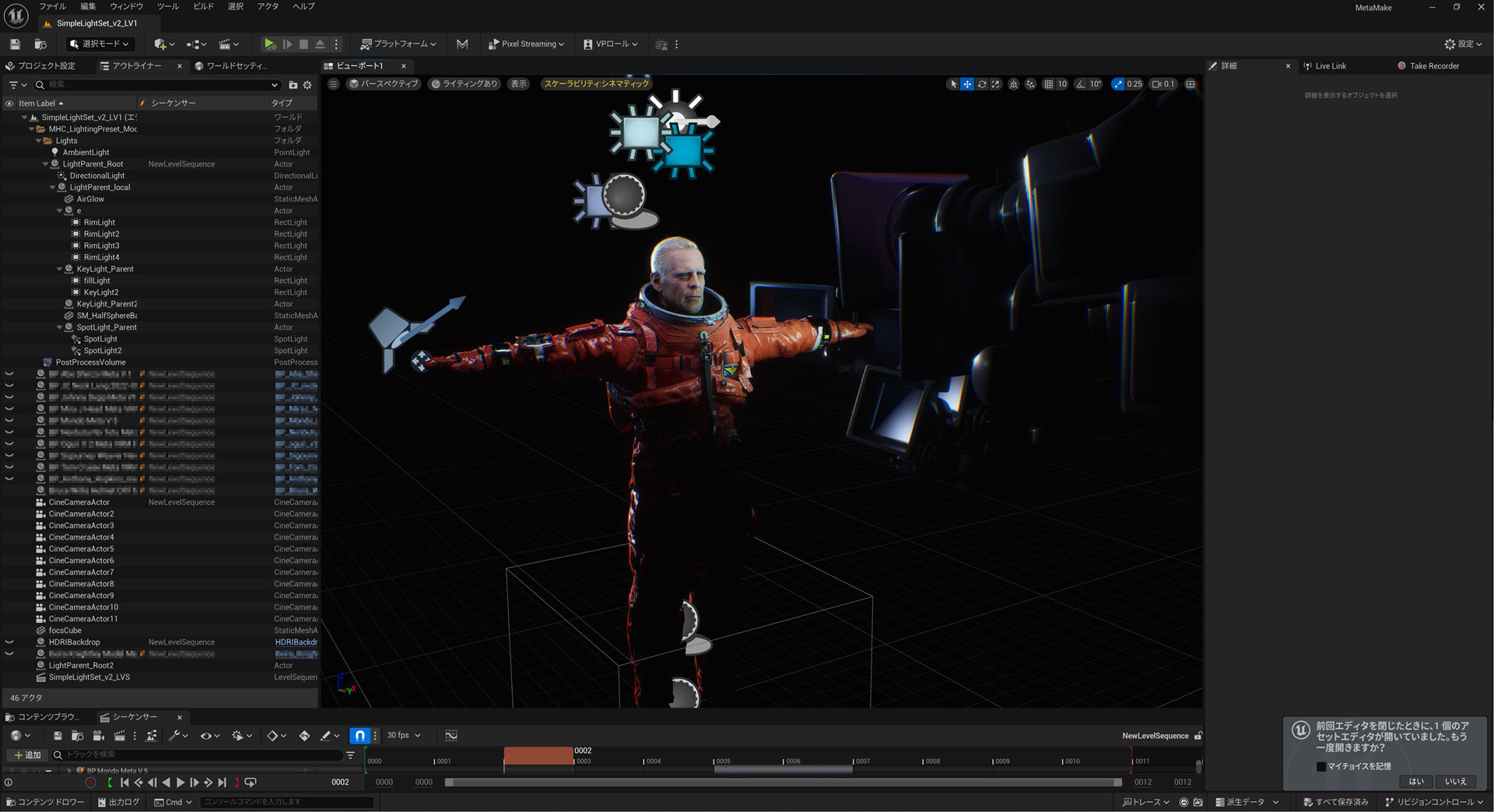This screenshot has width=1494, height=812.
Task: Click the sequencer camera cut icon
Action: 98,735
